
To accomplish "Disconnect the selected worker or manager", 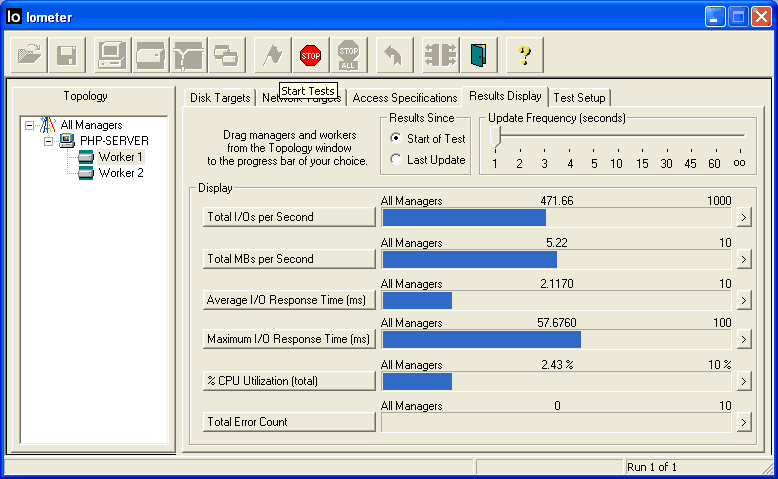I will click(440, 55).
